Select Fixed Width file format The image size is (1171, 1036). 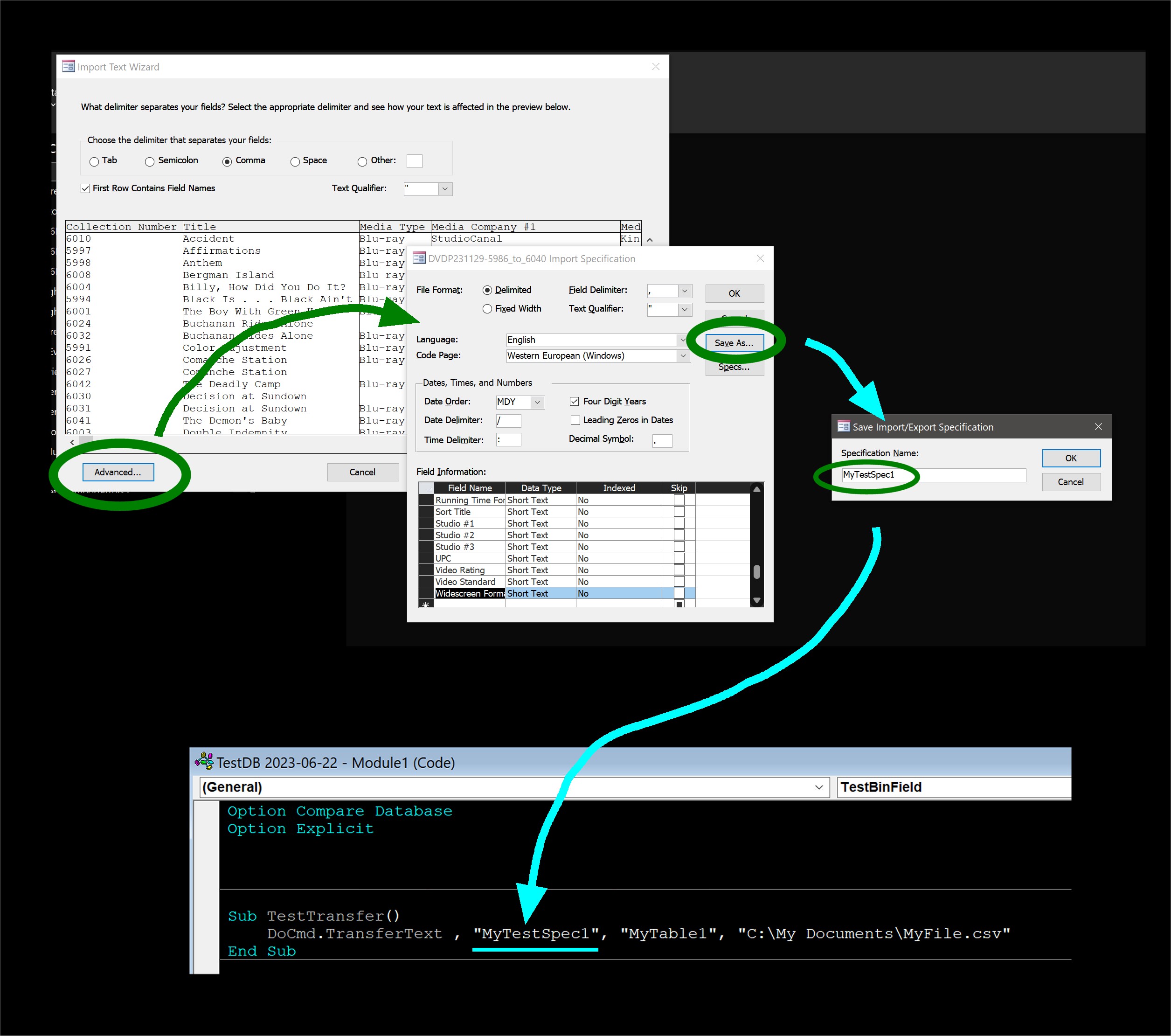coord(487,309)
